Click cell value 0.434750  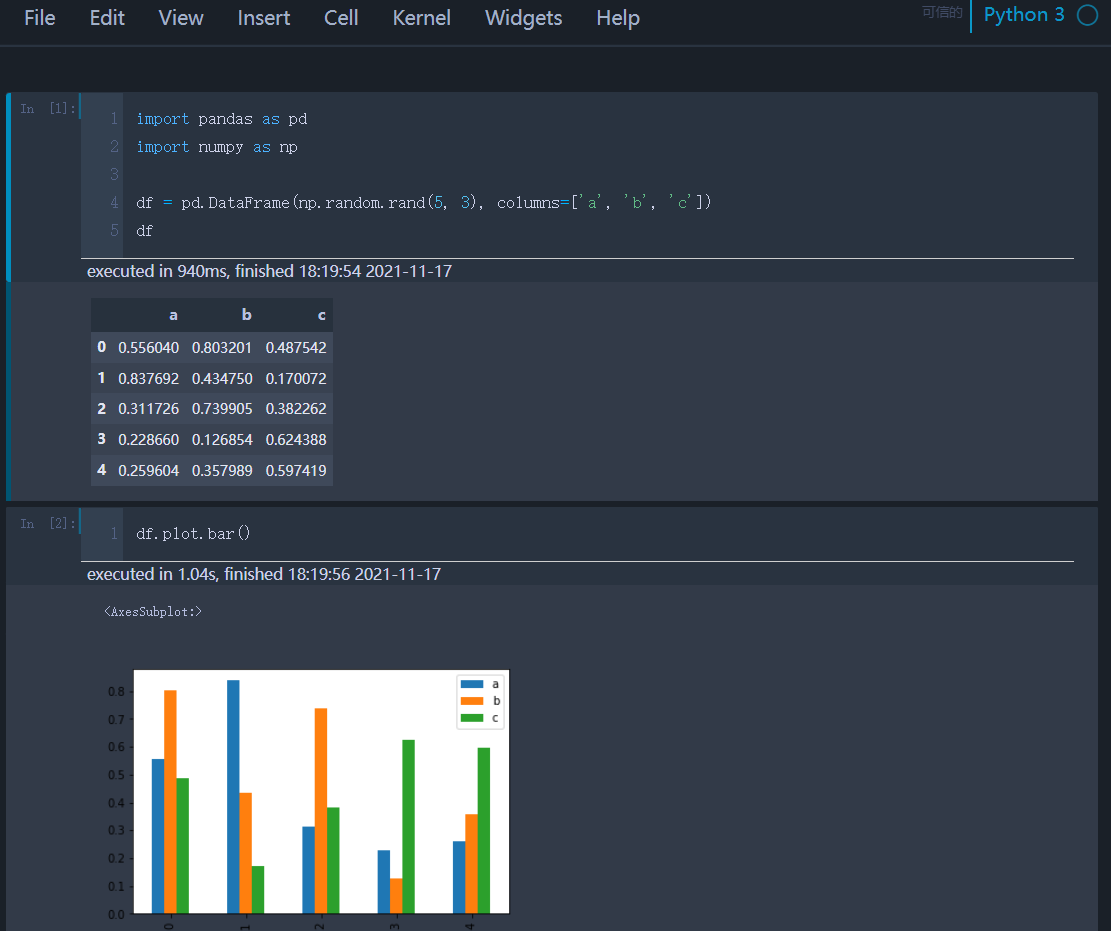point(222,379)
